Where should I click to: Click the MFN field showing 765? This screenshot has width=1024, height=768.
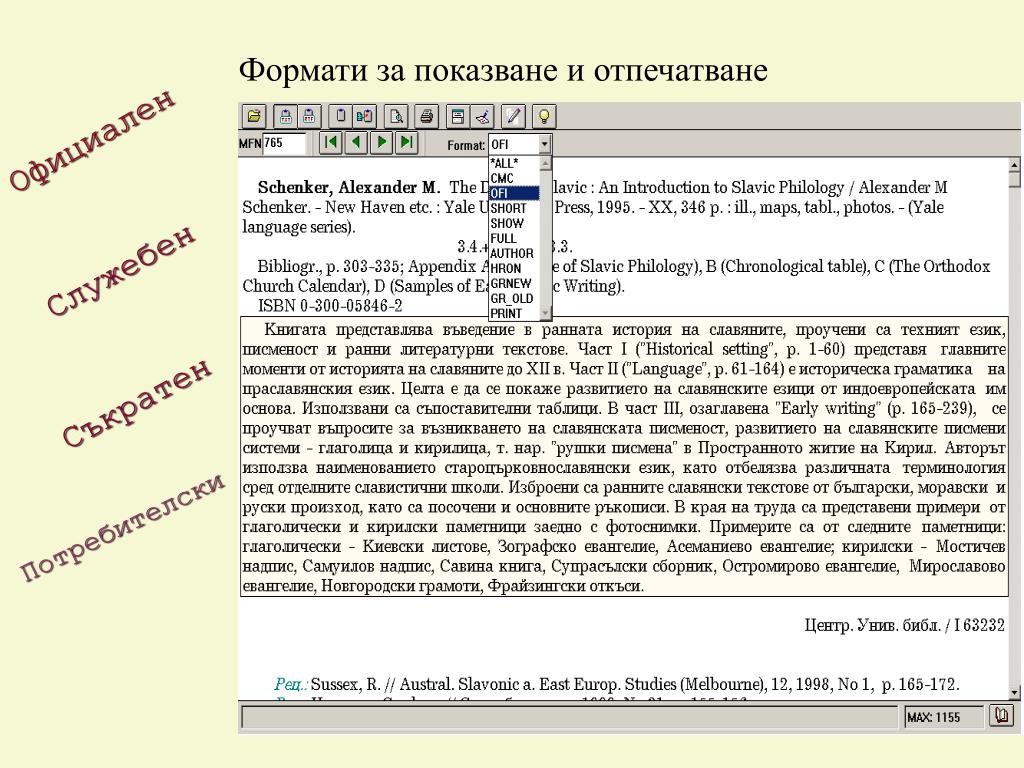tap(283, 143)
